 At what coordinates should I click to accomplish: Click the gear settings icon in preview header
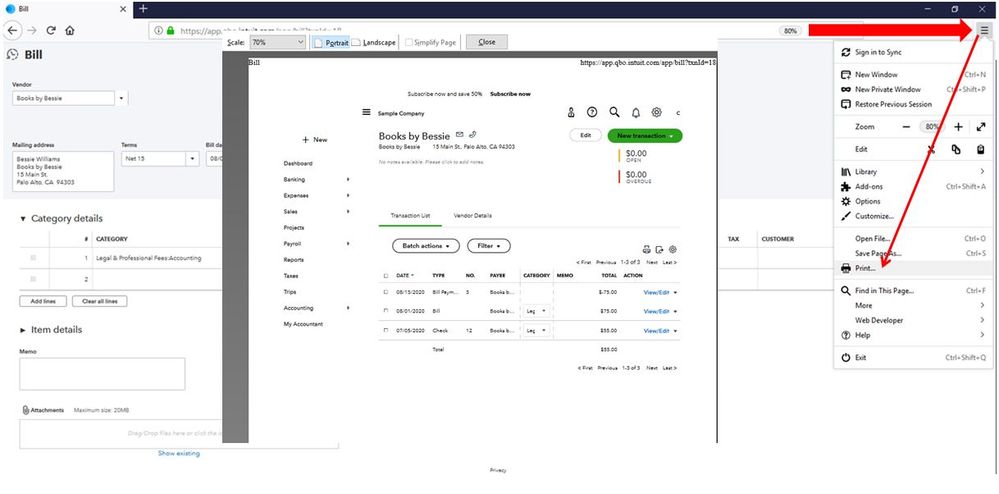[656, 112]
